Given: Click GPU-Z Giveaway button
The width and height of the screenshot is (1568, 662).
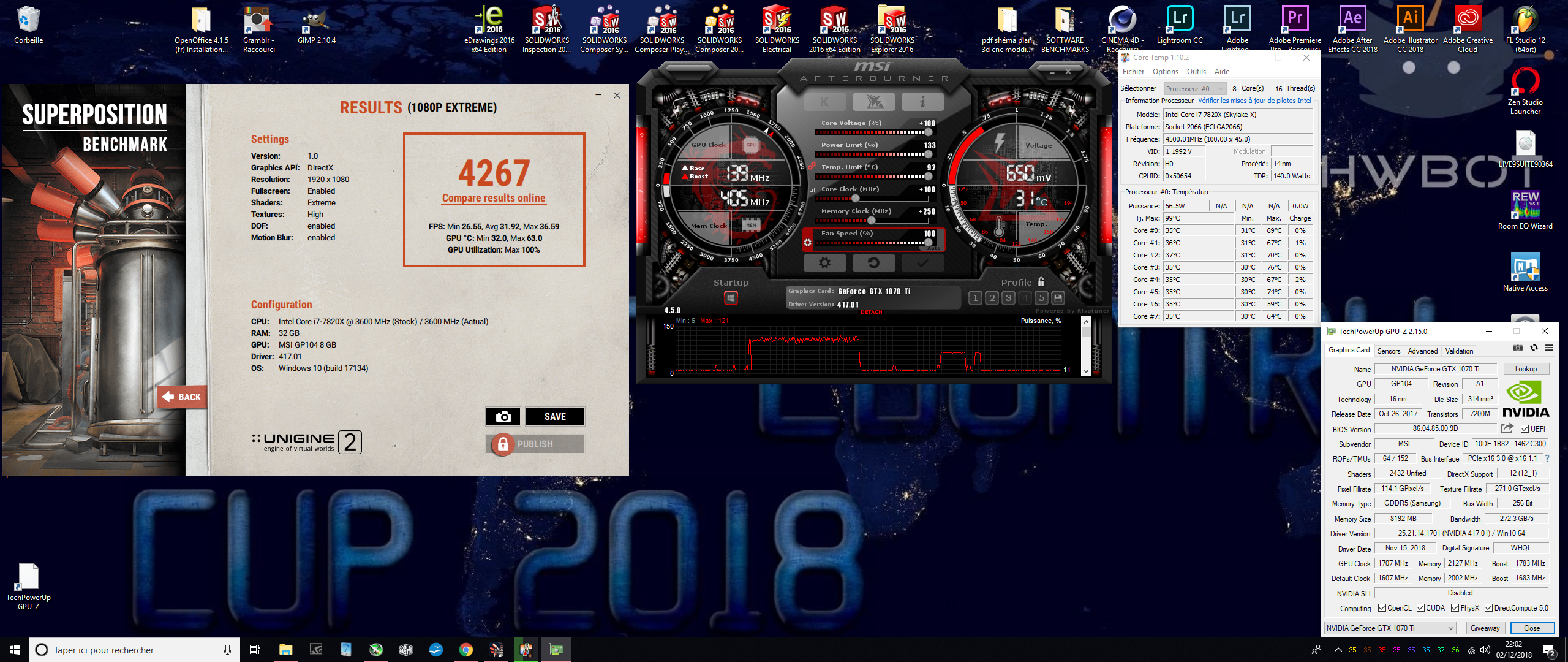Looking at the screenshot, I should (x=1485, y=628).
